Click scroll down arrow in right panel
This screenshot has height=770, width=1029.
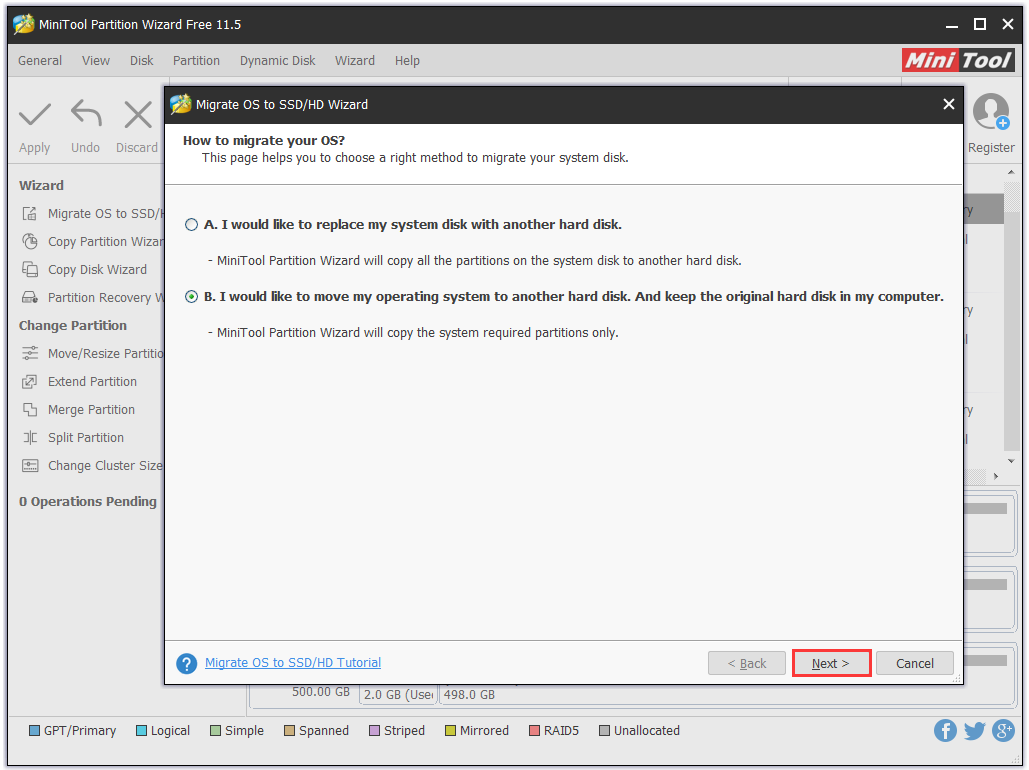click(x=1011, y=461)
